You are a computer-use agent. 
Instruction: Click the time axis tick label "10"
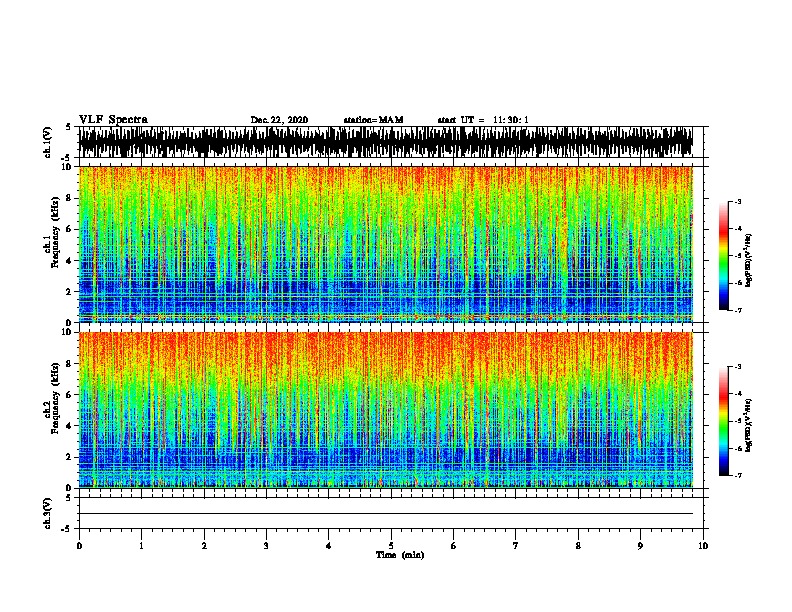coord(703,546)
